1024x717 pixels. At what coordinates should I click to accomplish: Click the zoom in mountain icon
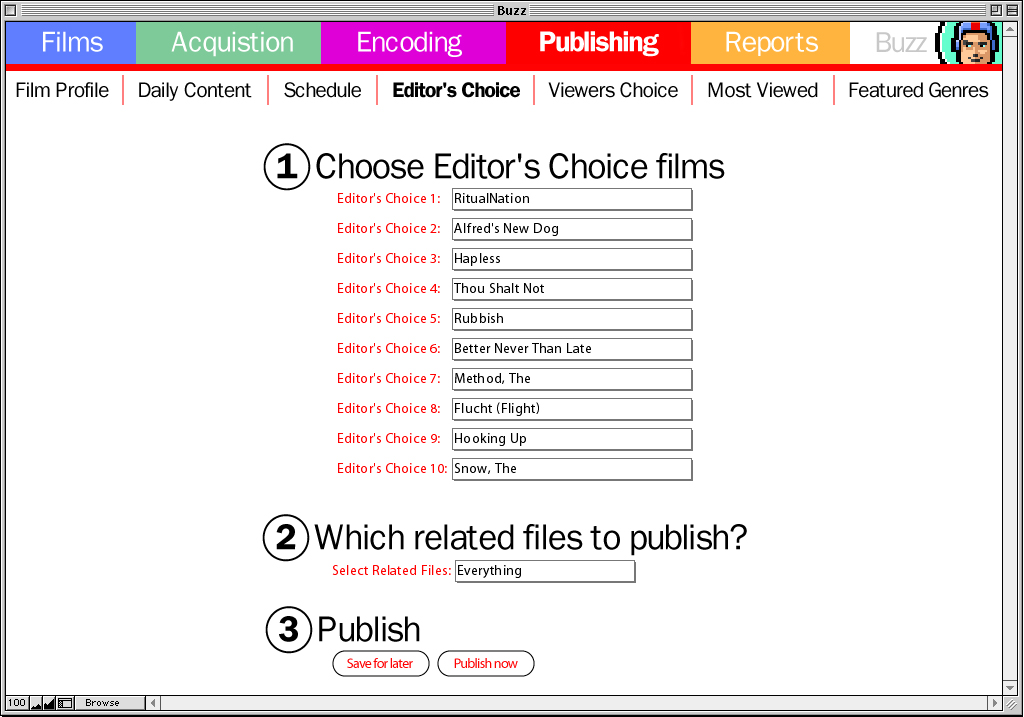pos(50,703)
